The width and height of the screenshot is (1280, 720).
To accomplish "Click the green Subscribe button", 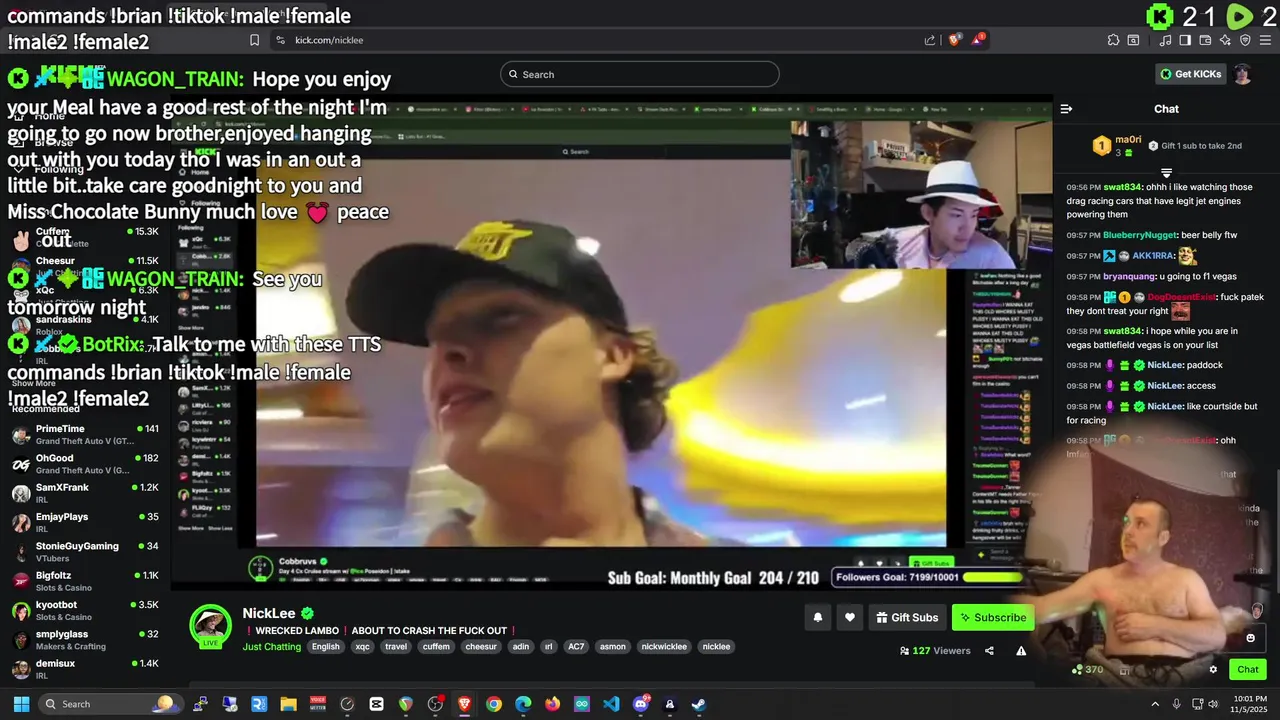I will tap(992, 617).
